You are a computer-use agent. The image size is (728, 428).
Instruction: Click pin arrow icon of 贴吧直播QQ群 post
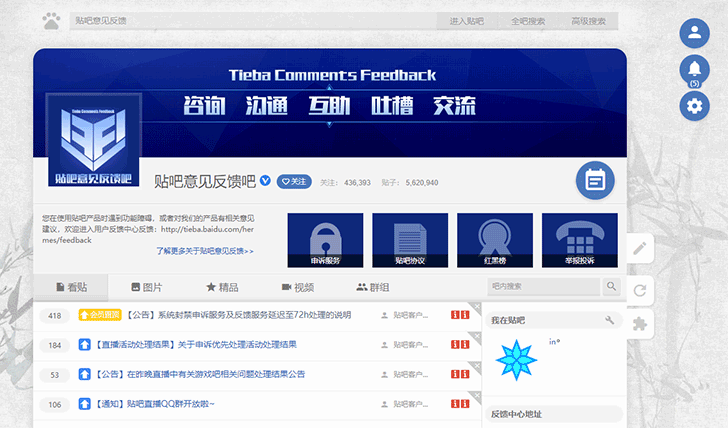[x=84, y=404]
